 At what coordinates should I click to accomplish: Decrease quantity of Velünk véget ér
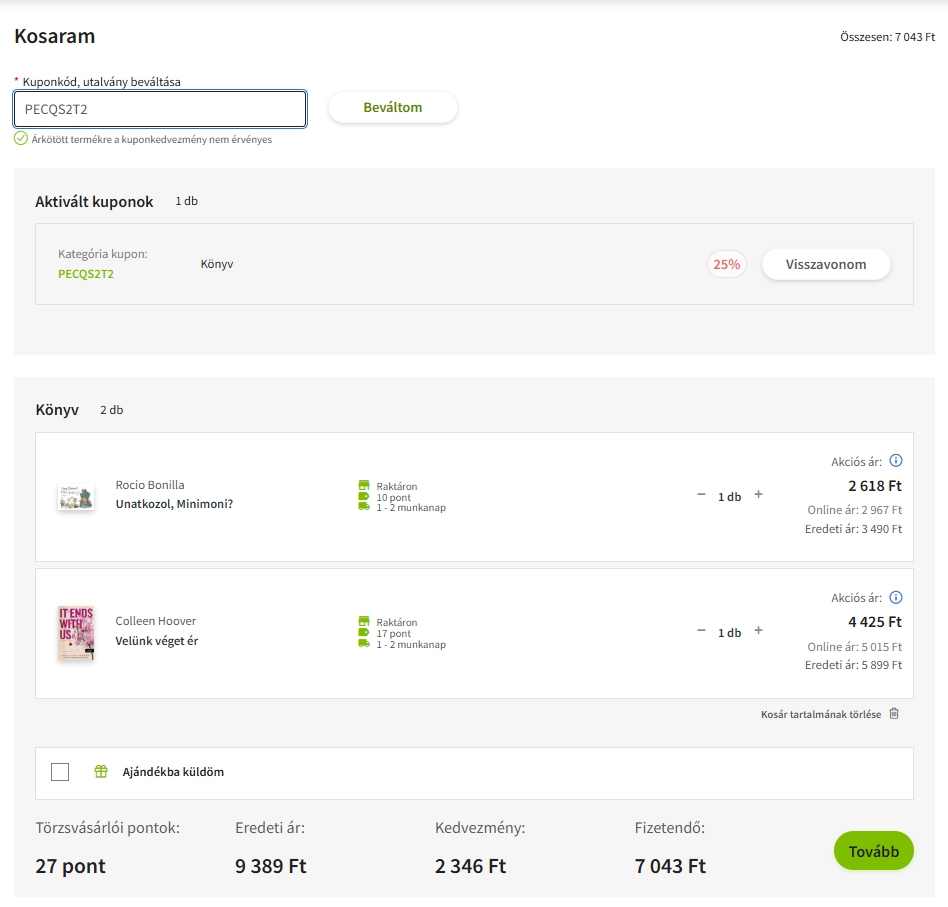(x=701, y=631)
